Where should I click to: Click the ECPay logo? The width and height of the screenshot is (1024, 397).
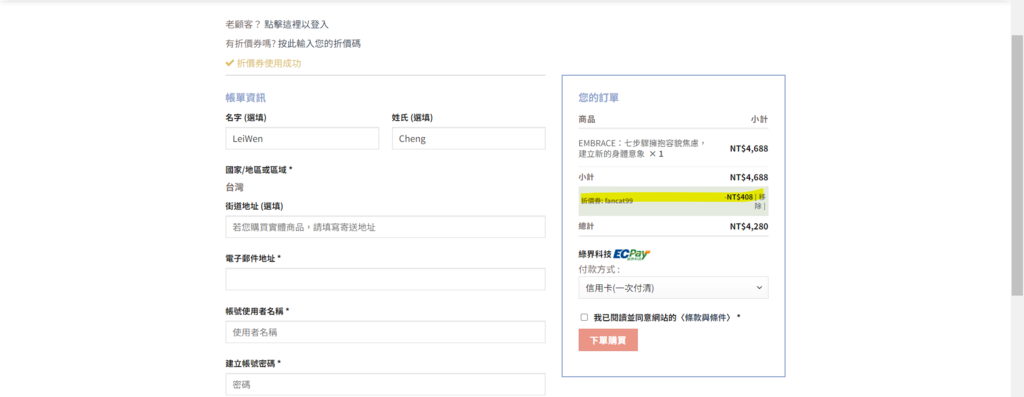(x=632, y=254)
